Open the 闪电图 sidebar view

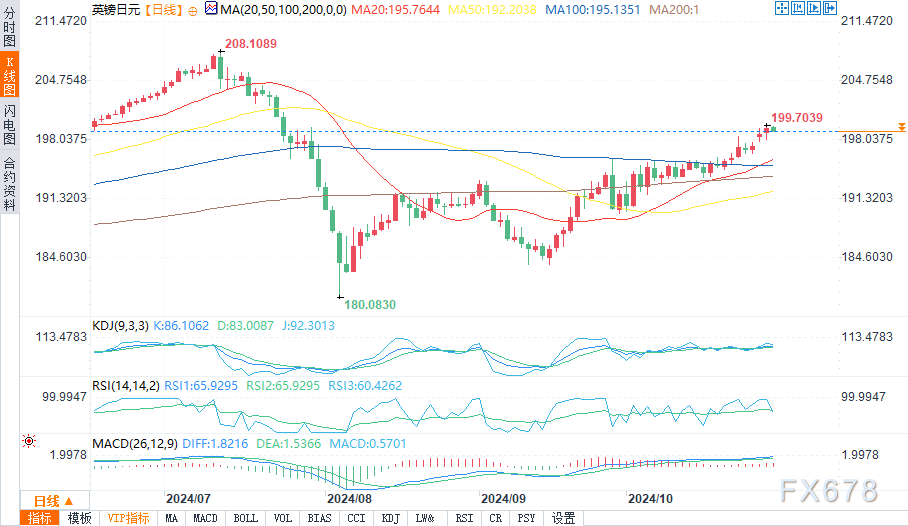tap(9, 124)
